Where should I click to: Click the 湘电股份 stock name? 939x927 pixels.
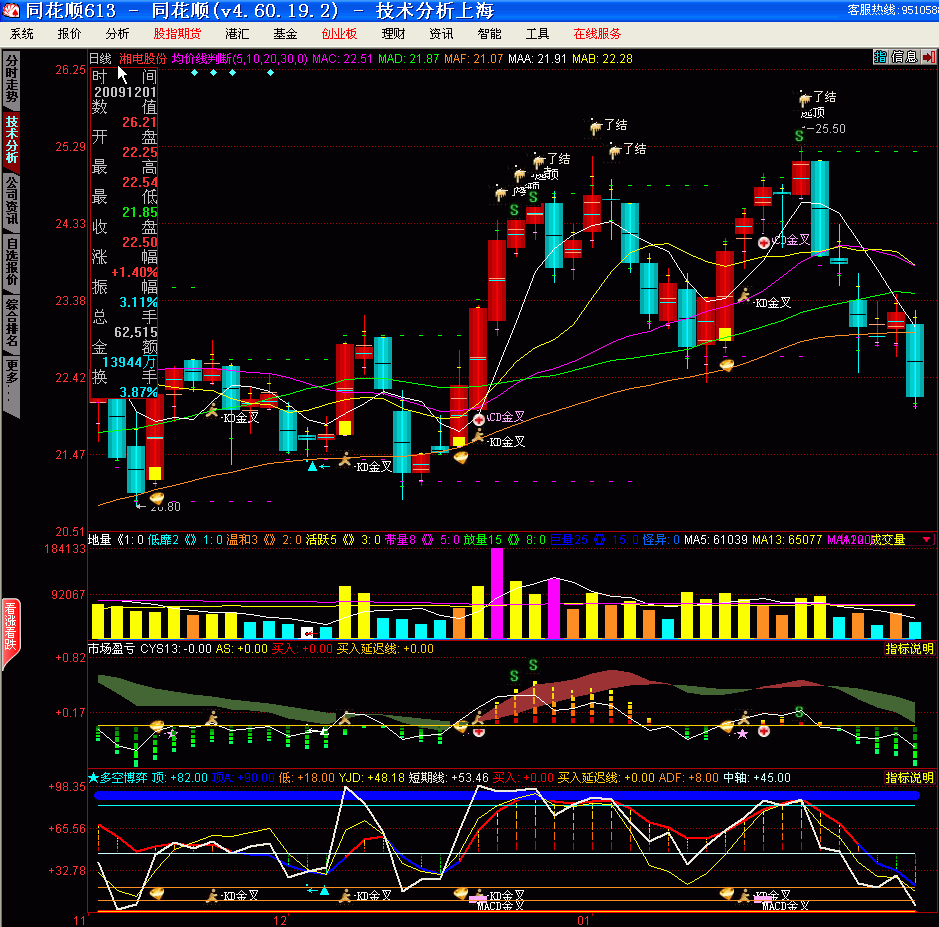[143, 59]
